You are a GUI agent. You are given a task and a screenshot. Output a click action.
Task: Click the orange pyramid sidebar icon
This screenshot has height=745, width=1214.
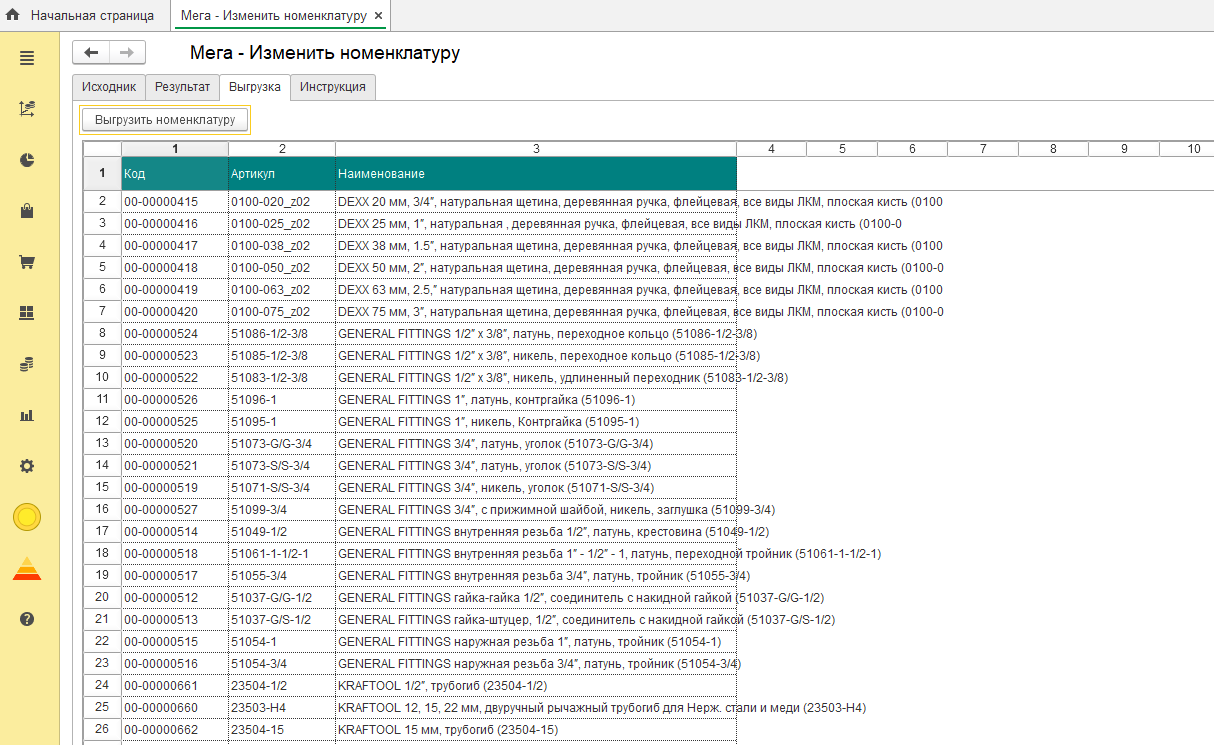[27, 568]
